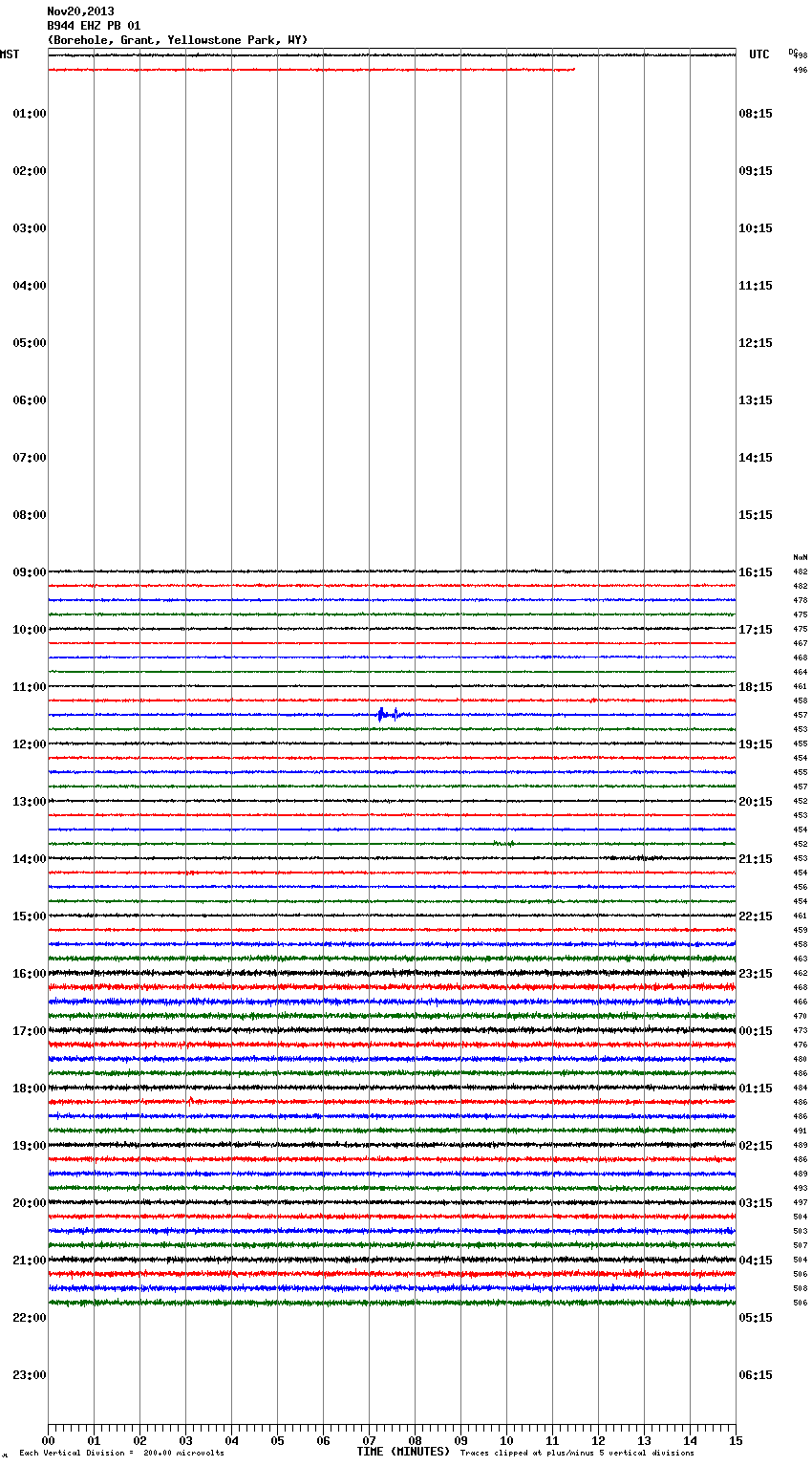Click the date label Nov20,2013
The height and width of the screenshot is (1466, 812).
tap(80, 11)
